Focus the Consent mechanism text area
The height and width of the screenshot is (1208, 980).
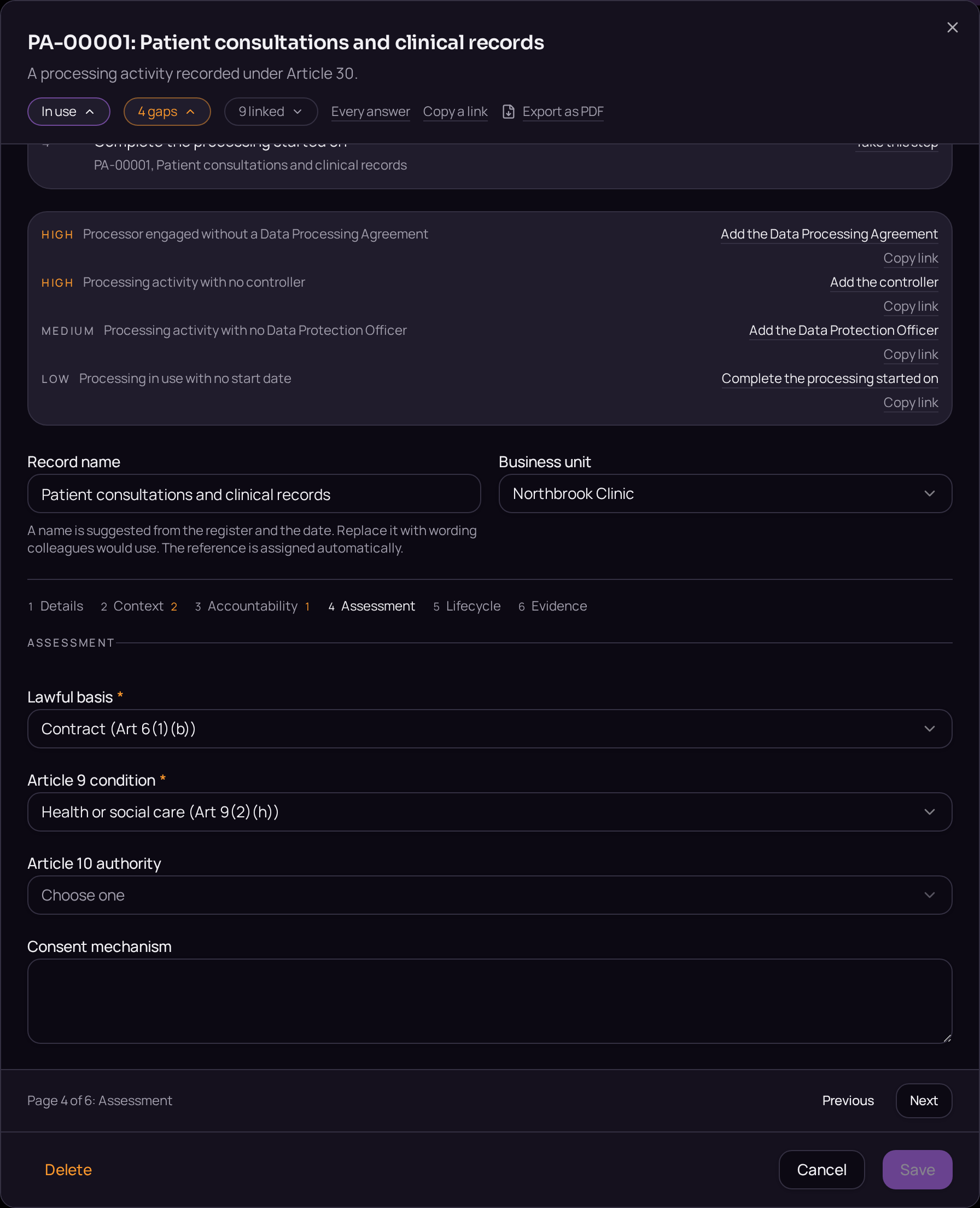489,1001
